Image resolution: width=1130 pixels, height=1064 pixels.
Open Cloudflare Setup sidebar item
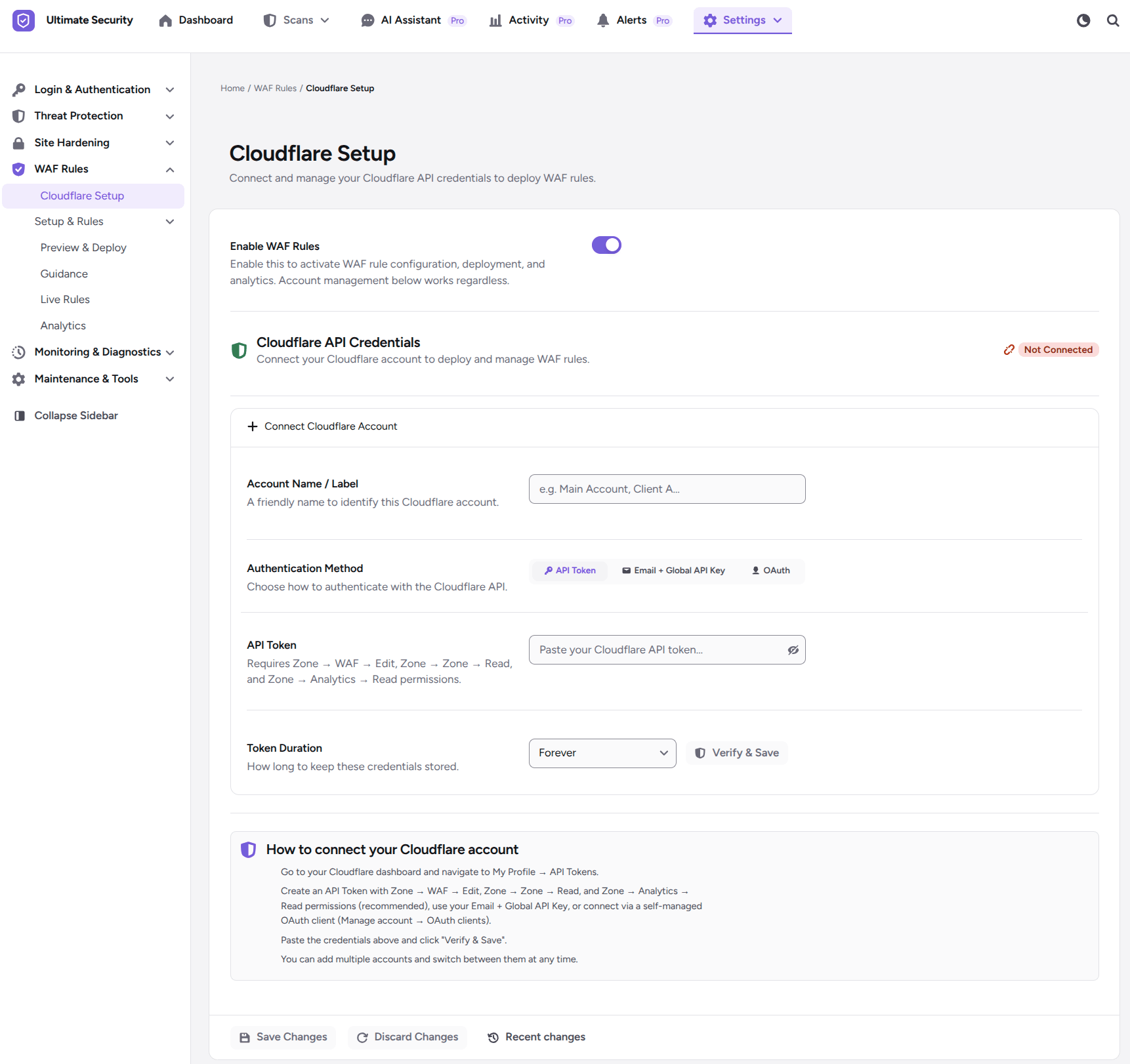(93, 196)
